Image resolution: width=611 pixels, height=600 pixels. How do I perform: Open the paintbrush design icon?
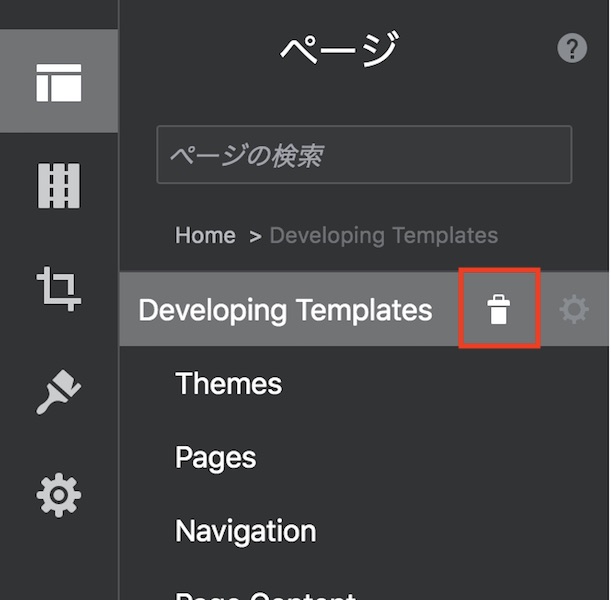point(58,392)
